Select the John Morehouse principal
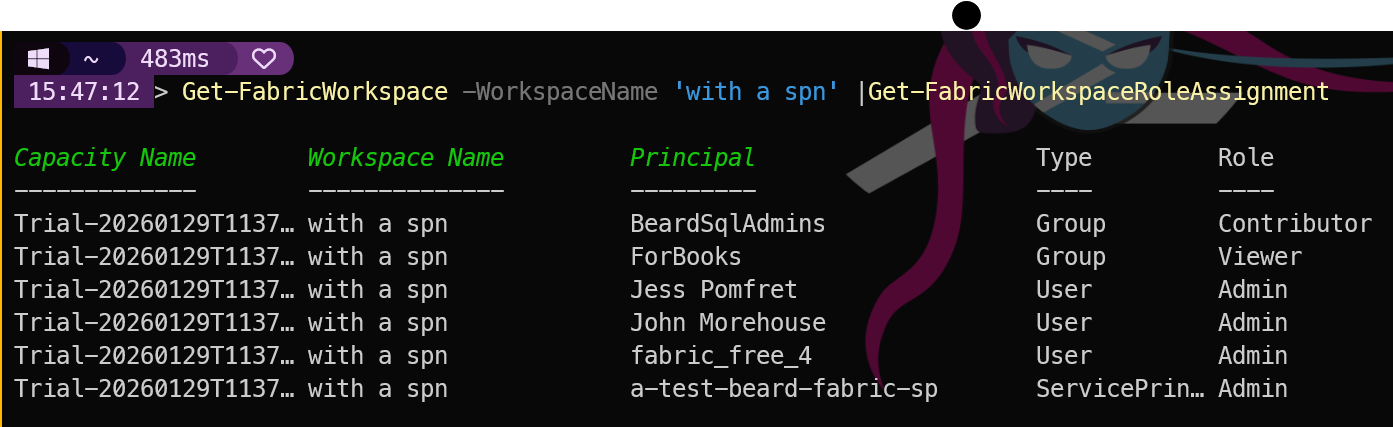Viewport: 1393px width, 427px height. (728, 323)
